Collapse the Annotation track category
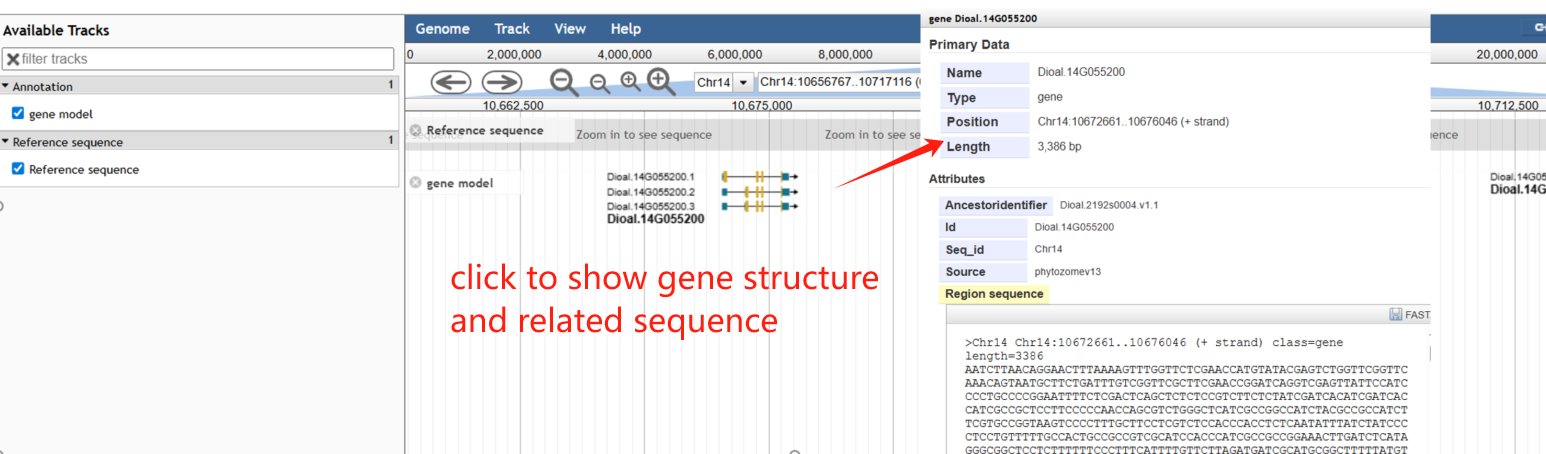Screen dimensions: 1546x454 pyautogui.click(x=6, y=87)
